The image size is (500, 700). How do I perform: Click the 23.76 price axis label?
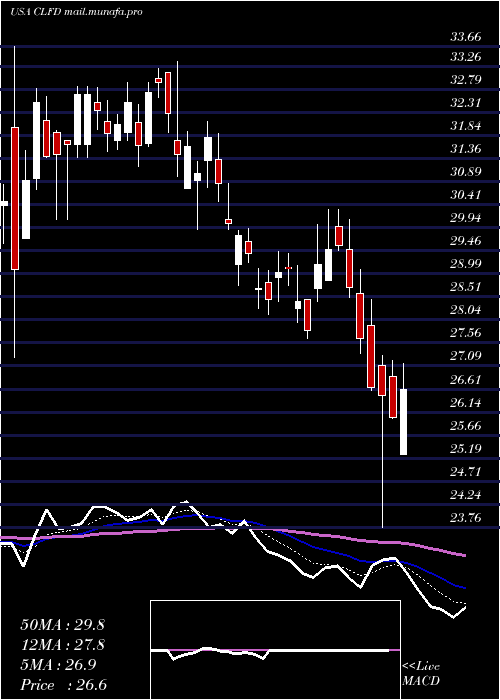click(x=466, y=518)
